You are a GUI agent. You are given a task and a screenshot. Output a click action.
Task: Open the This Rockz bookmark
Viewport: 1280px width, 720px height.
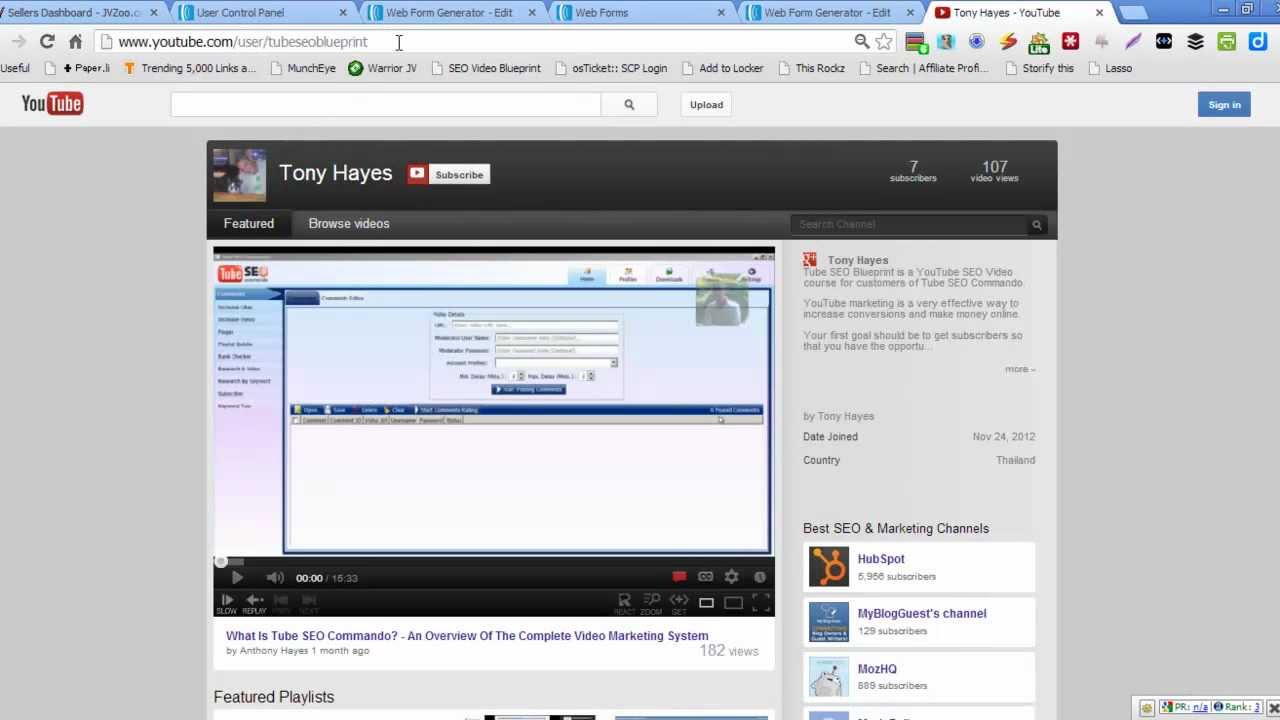(811, 68)
